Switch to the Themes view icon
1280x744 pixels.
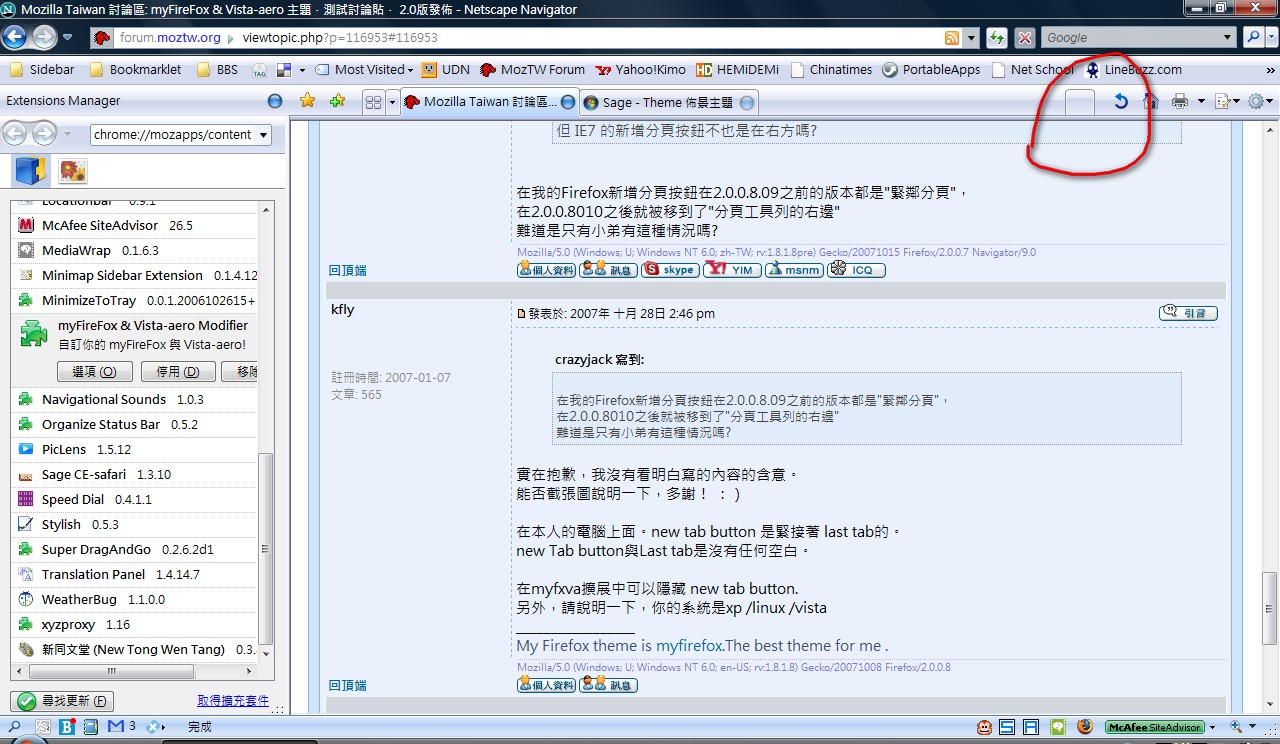pyautogui.click(x=72, y=171)
